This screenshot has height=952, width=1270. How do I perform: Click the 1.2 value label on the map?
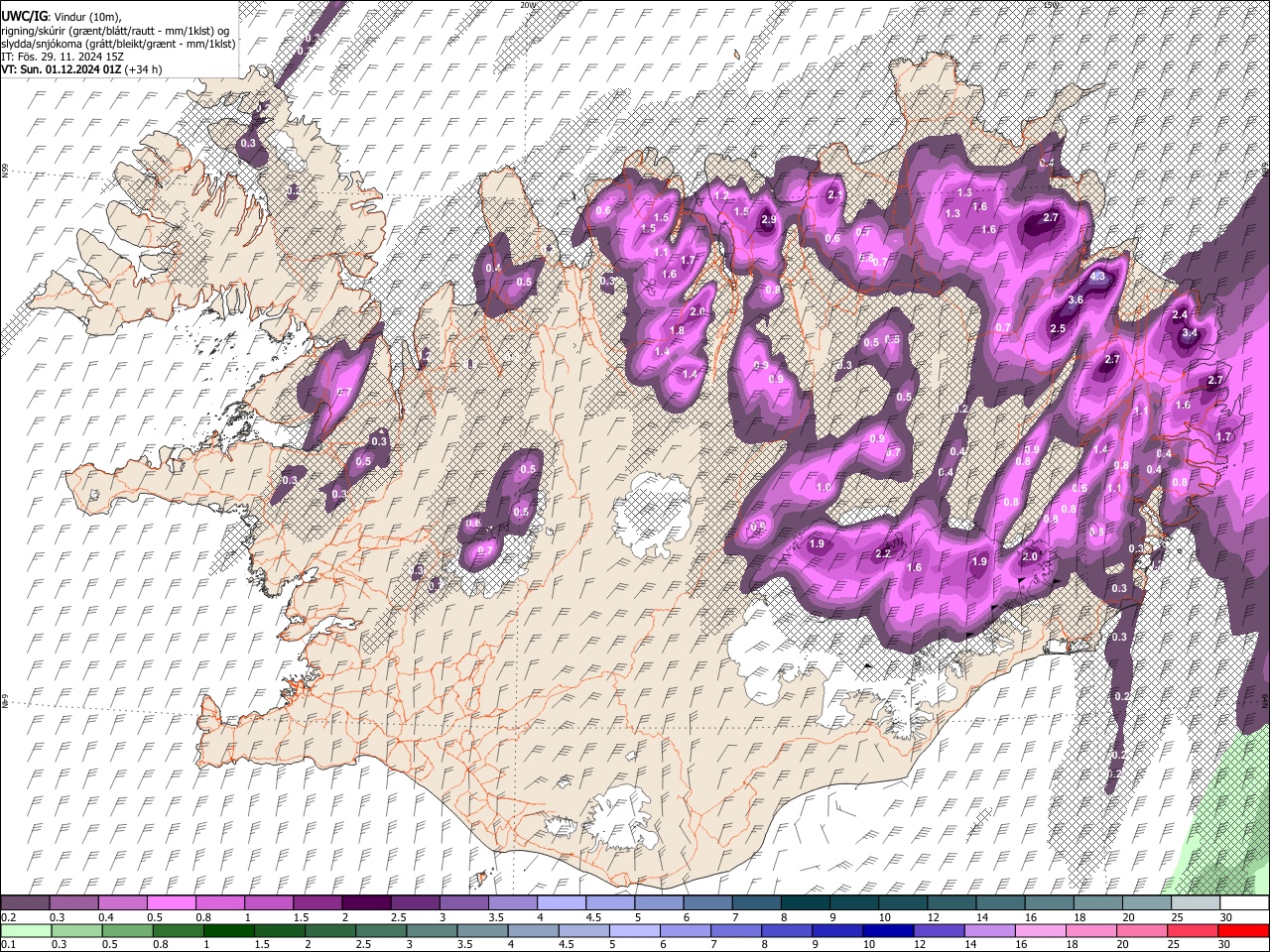[x=721, y=197]
